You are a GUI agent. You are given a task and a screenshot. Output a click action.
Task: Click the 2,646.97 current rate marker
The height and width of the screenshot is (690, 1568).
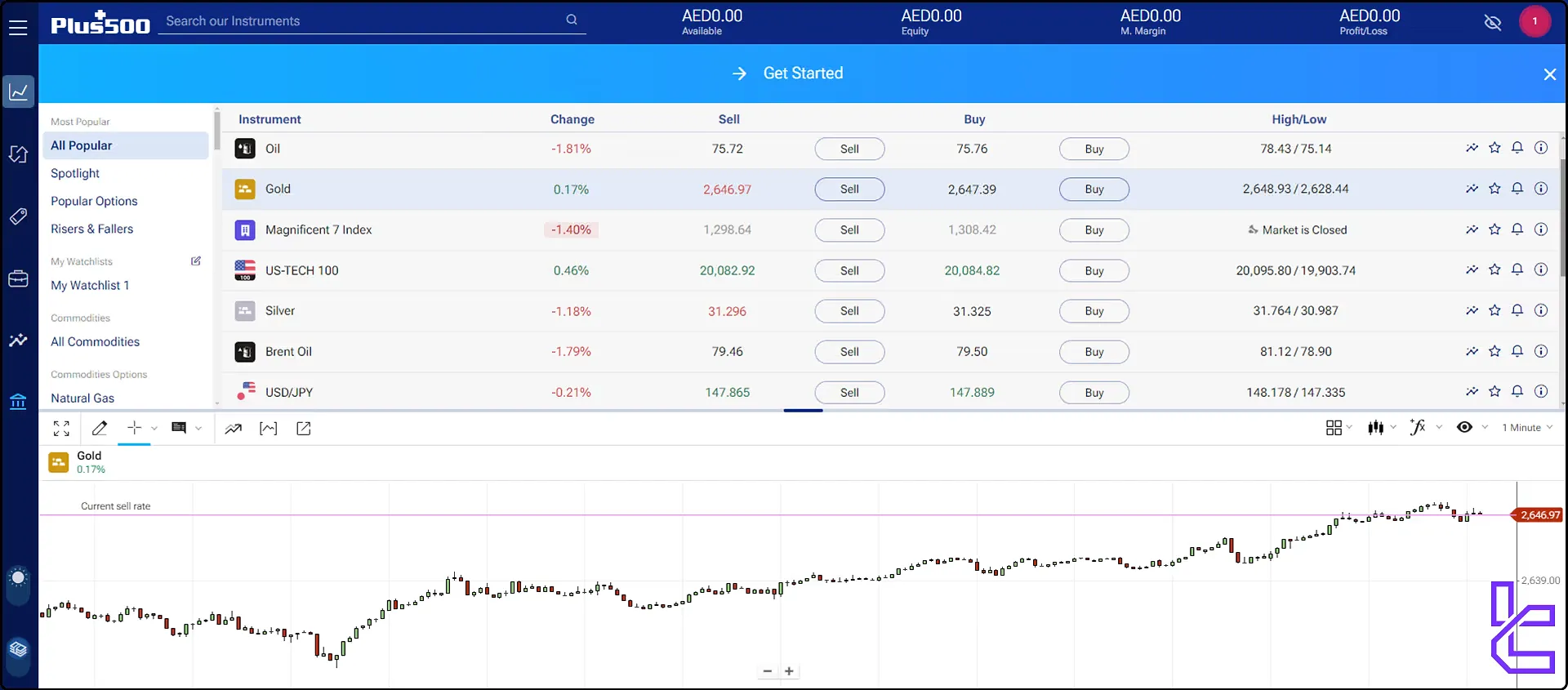point(1538,515)
